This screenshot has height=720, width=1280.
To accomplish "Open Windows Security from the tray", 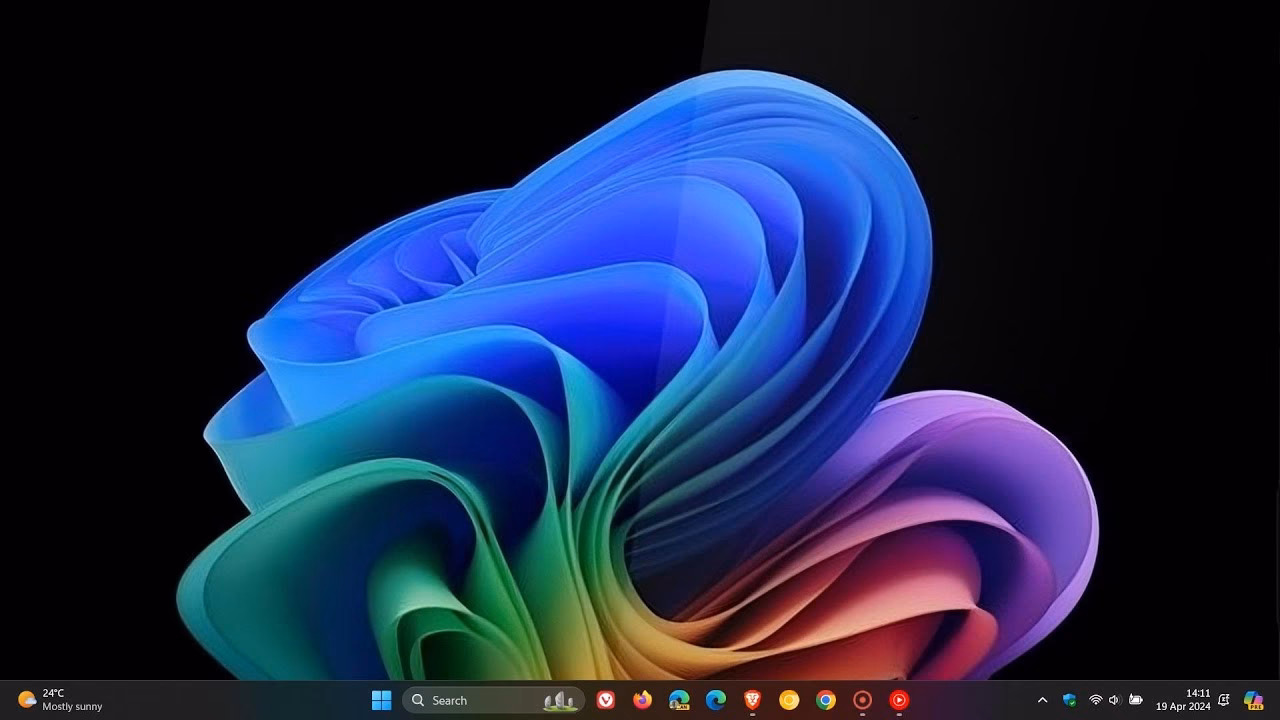I will tap(1069, 700).
